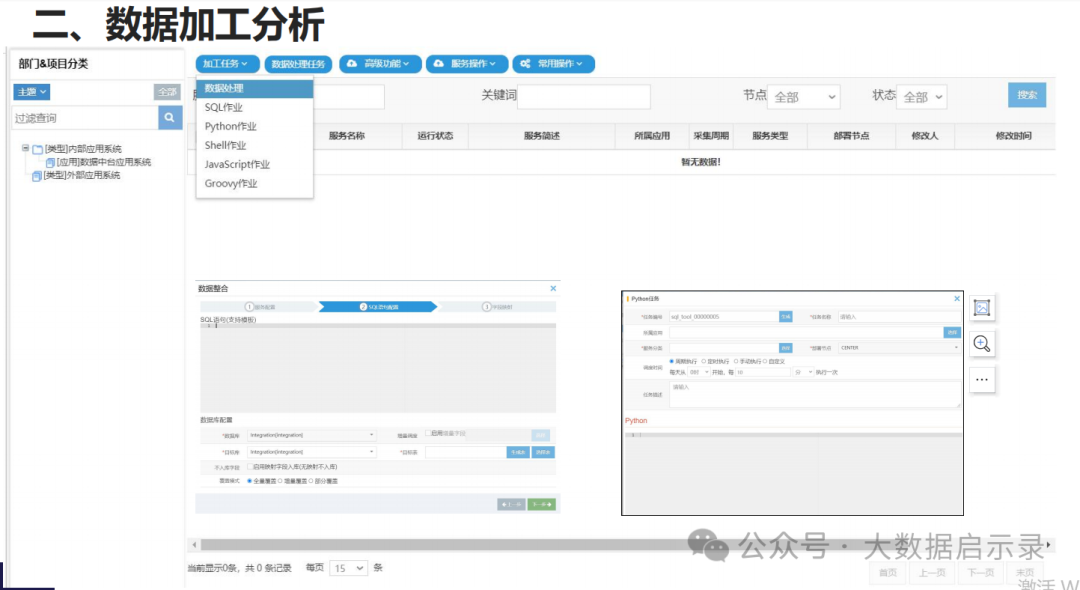
Task: Click right arrow of horizontal scrollbar
Action: click(x=1048, y=545)
